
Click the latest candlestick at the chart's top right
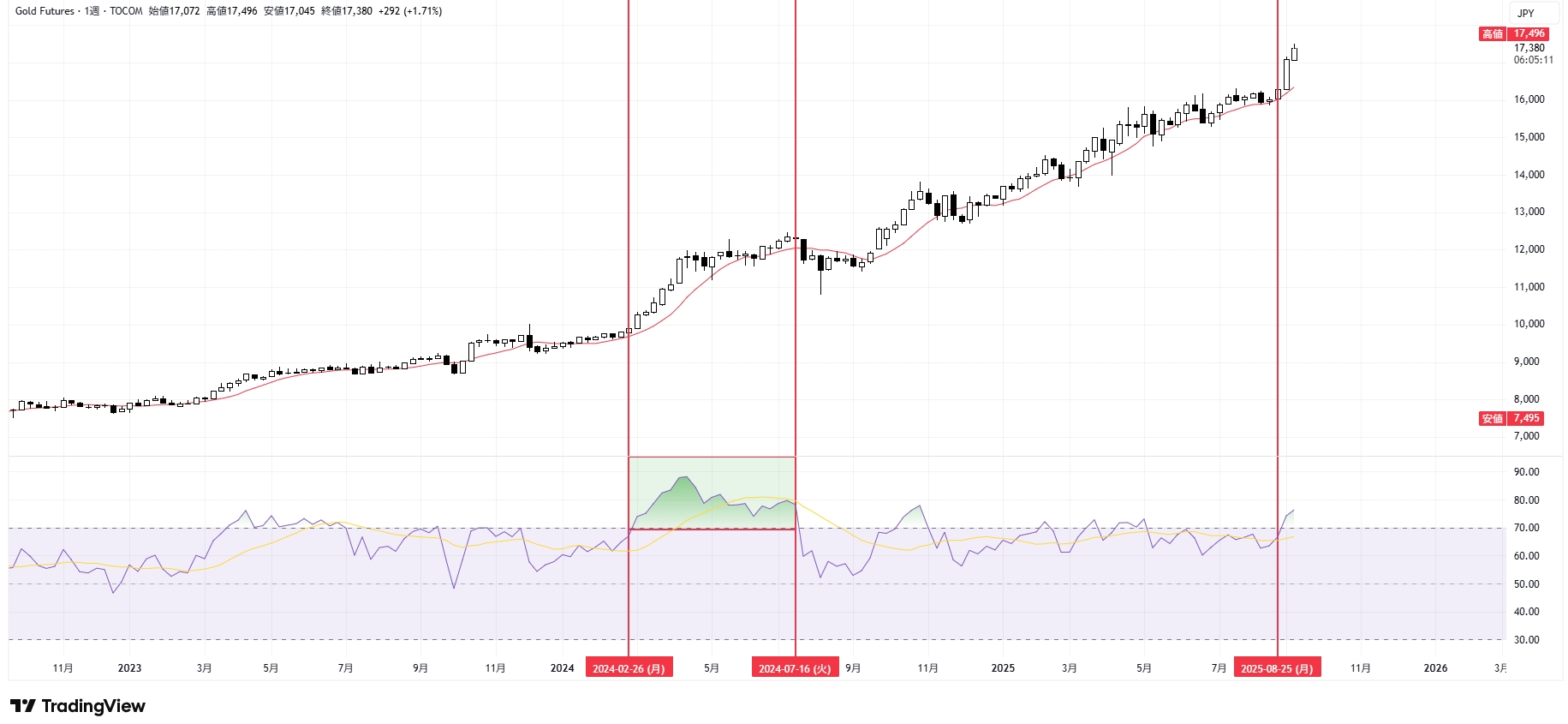coord(1294,53)
